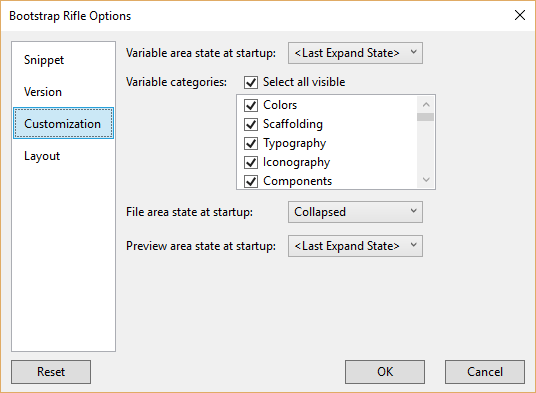
Task: Toggle the Typography category checkbox
Action: (x=251, y=143)
